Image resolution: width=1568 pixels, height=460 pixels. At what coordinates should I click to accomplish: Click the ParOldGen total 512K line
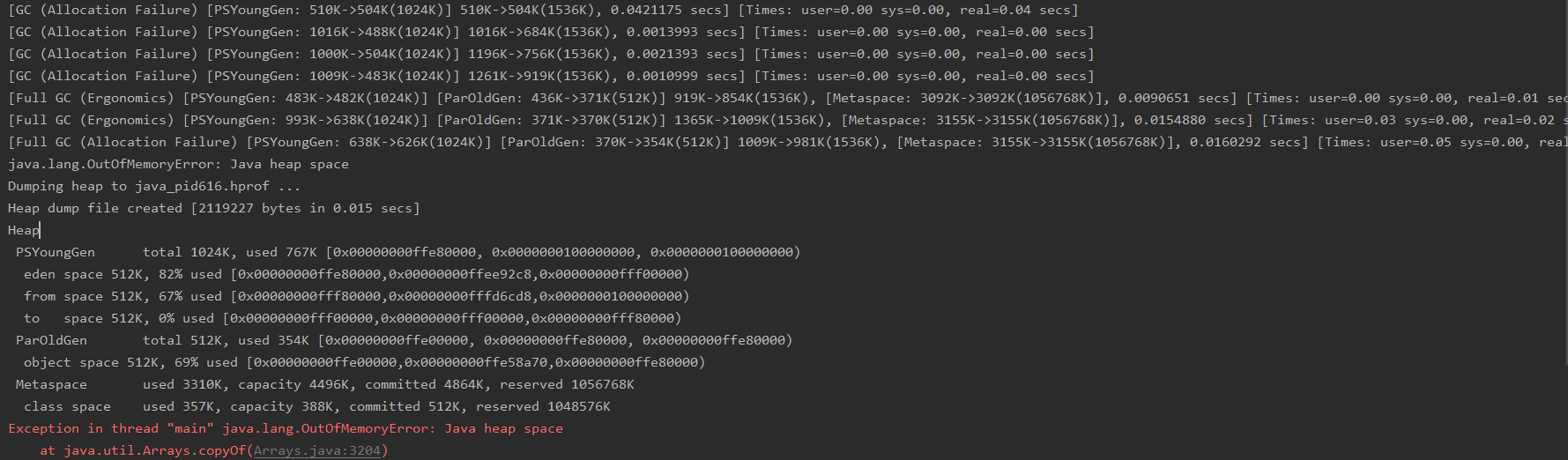(405, 340)
